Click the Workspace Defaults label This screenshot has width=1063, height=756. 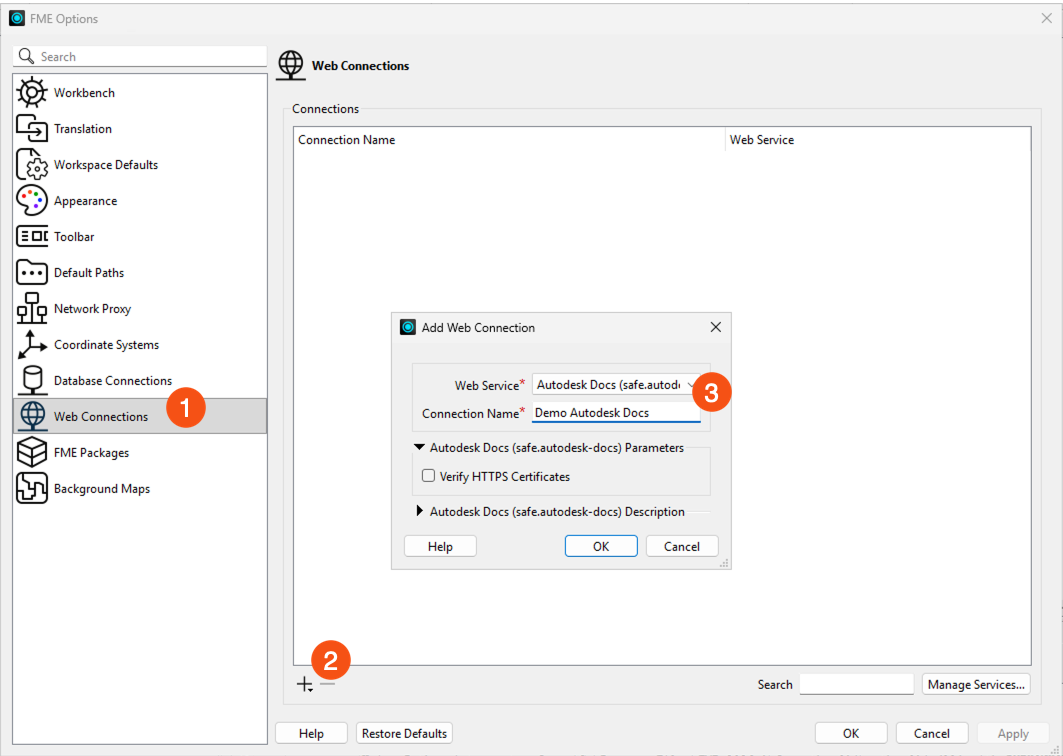(106, 165)
